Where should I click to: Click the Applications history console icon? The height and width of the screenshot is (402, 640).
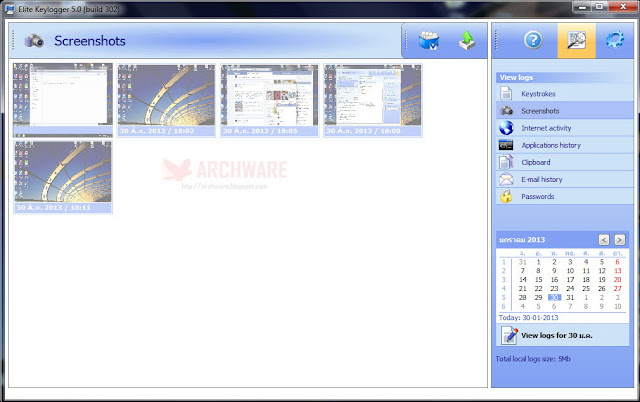click(x=506, y=145)
